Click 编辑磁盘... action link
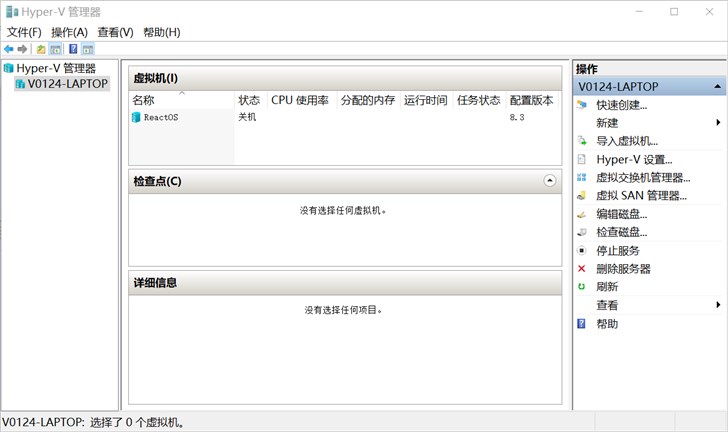 (x=622, y=214)
